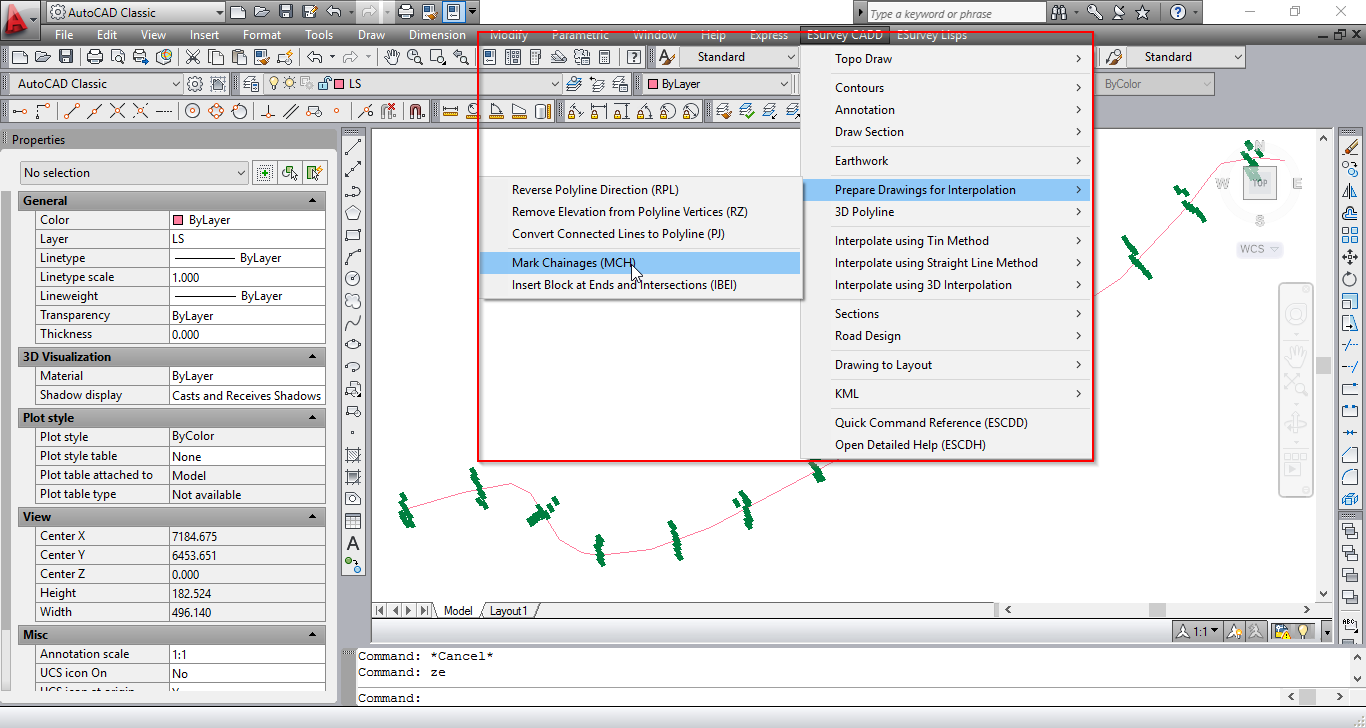Click the Multiline Text tool icon

(x=353, y=543)
